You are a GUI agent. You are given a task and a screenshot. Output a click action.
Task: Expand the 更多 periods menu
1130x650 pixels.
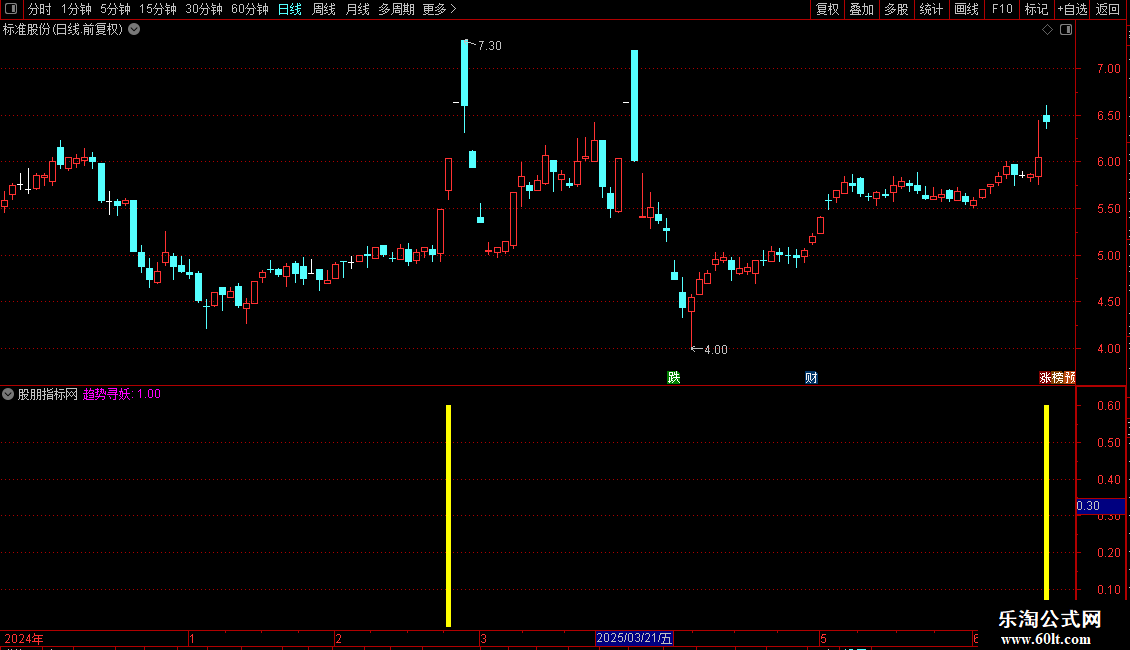(439, 9)
